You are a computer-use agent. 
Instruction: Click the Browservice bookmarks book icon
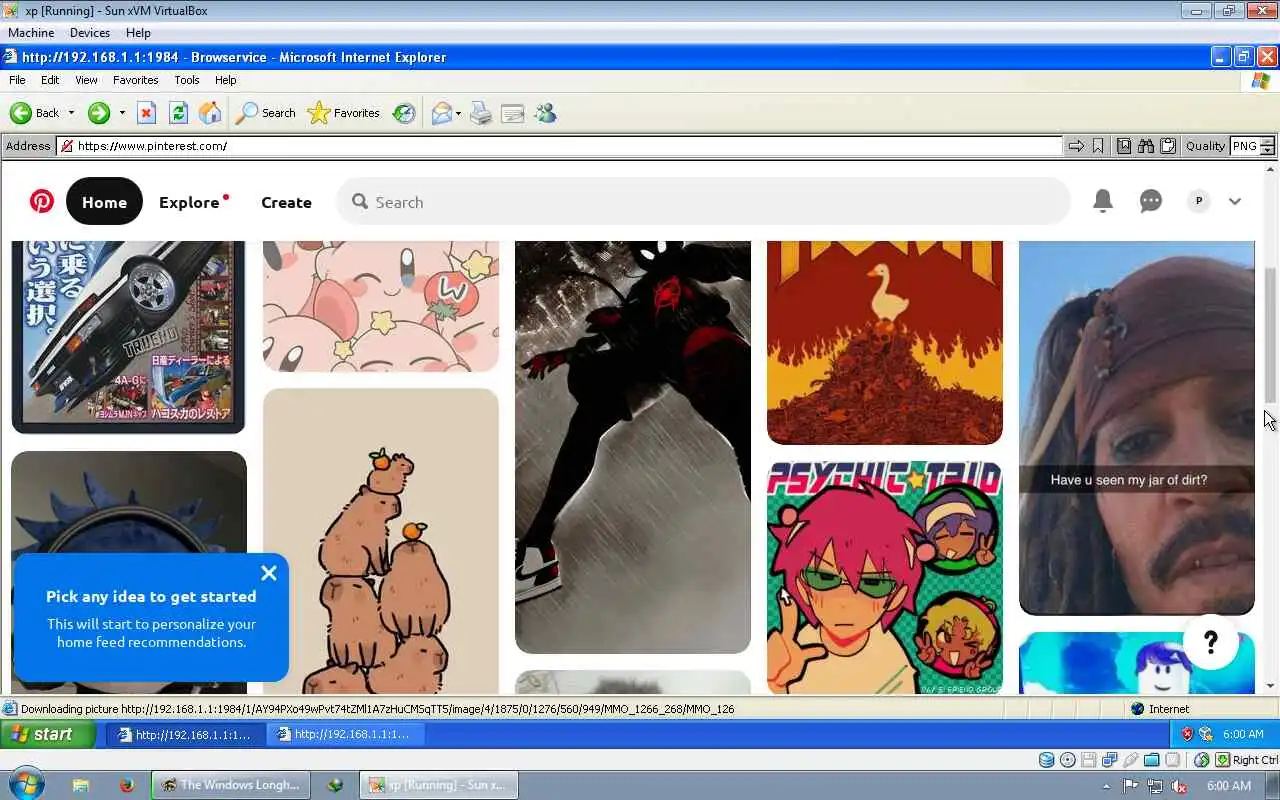coord(1124,146)
